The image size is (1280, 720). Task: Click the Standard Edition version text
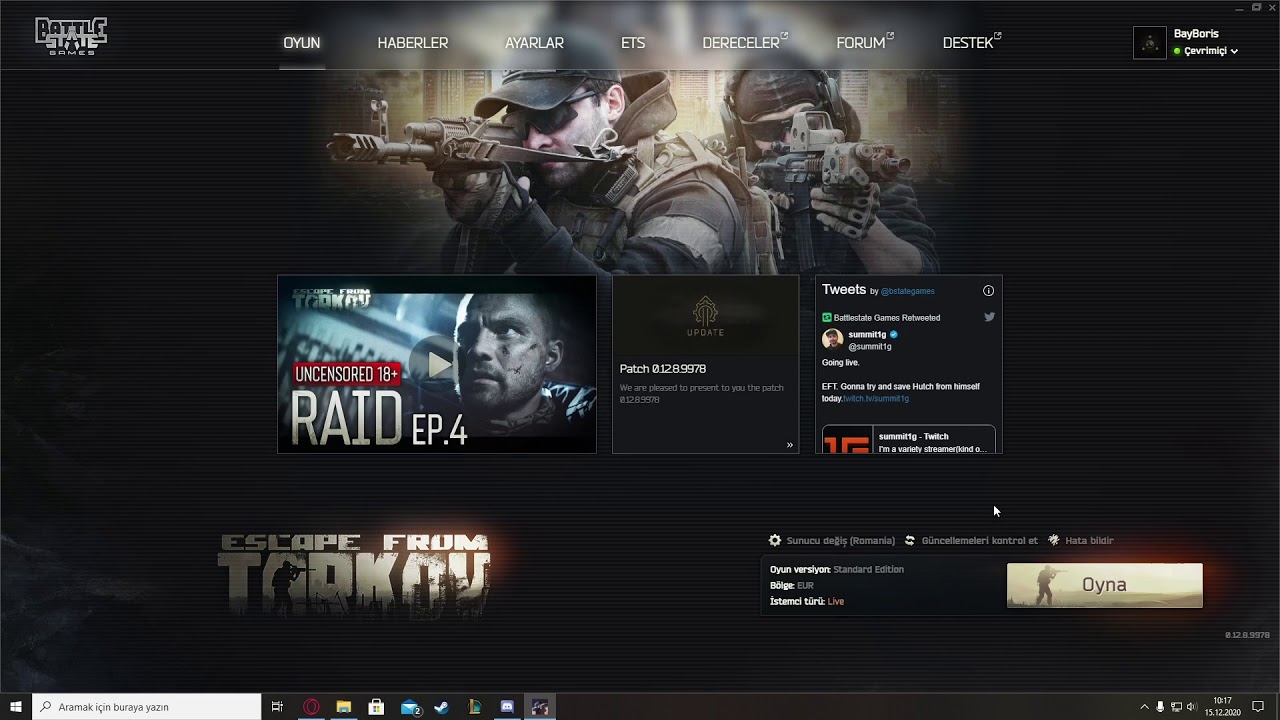868,570
